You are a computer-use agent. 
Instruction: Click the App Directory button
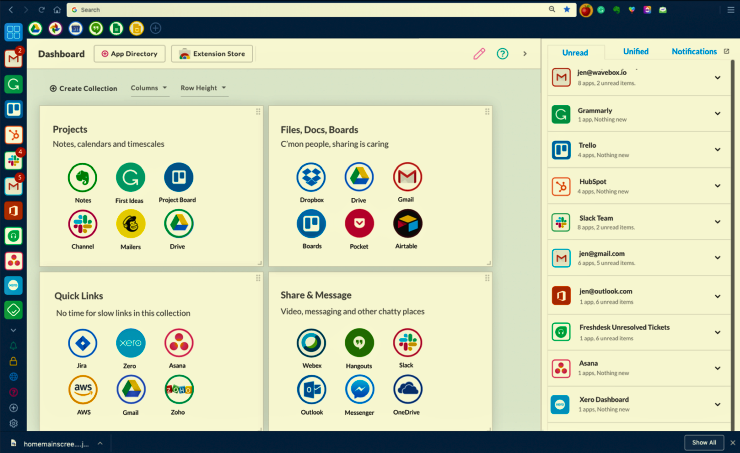pyautogui.click(x=129, y=54)
